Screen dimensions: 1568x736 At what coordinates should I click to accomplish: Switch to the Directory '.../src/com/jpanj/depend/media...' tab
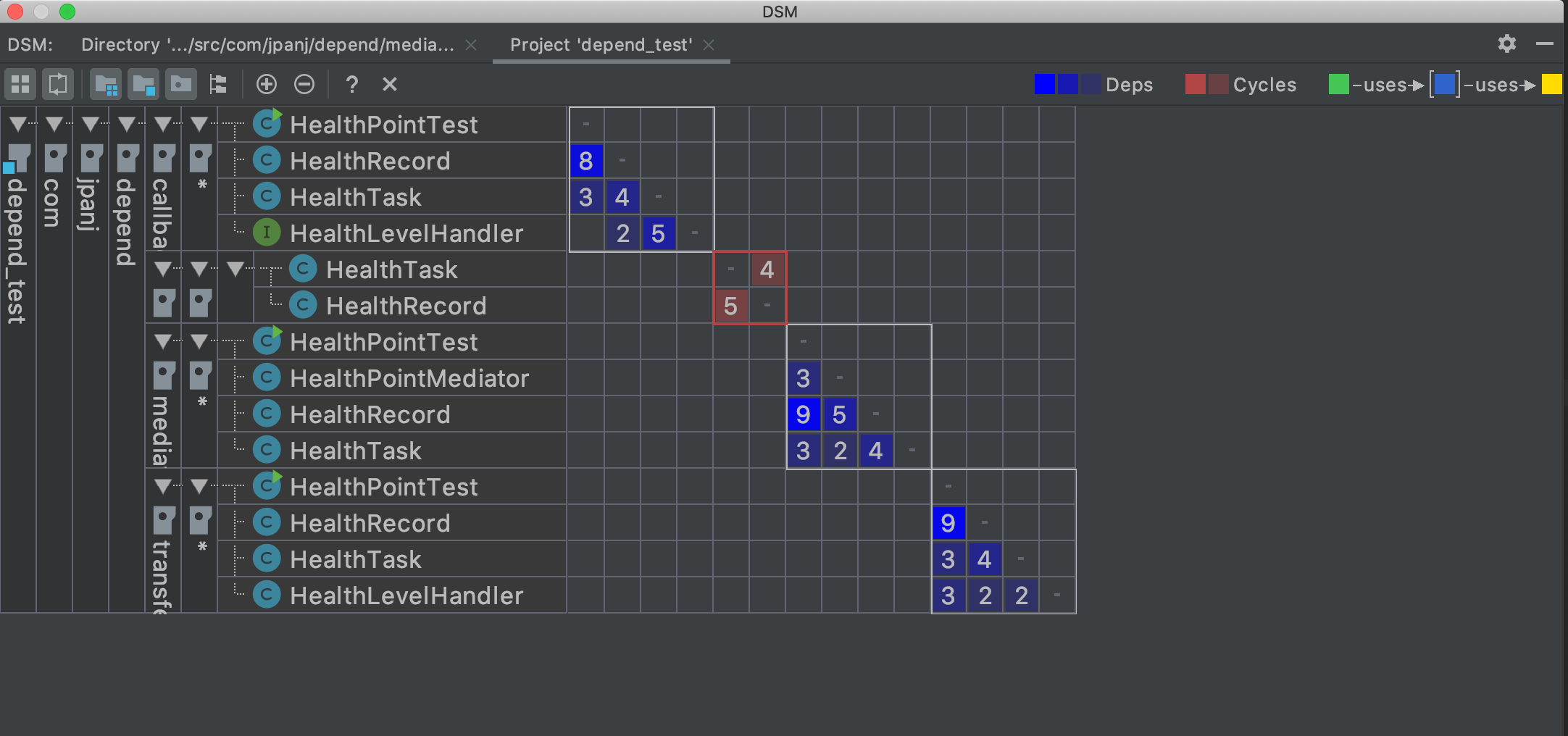pos(267,45)
